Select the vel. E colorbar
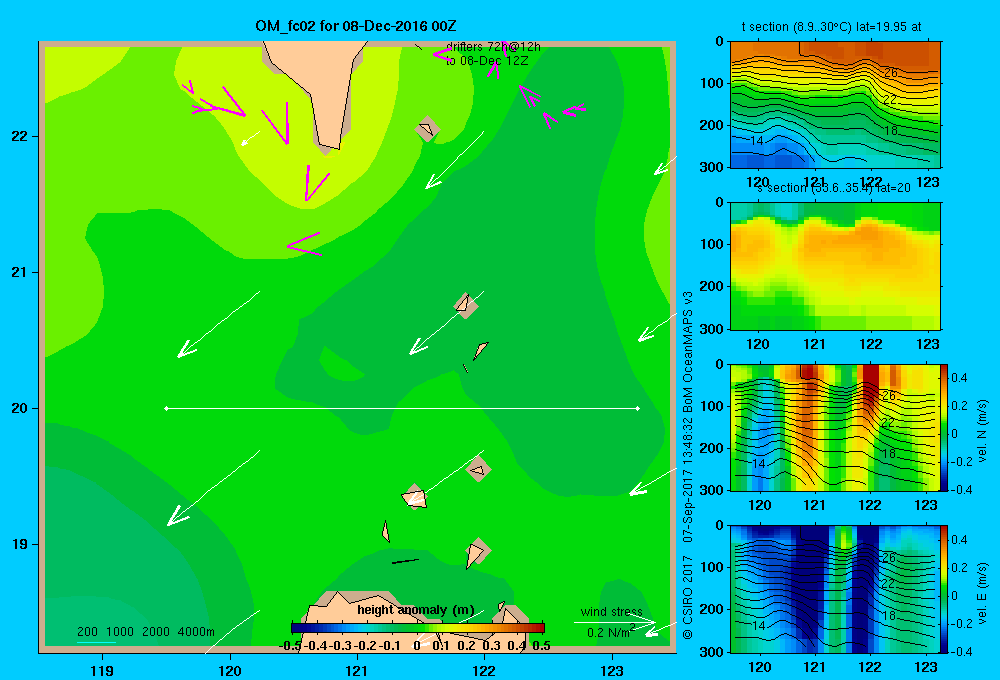This screenshot has height=680, width=1000. click(x=944, y=589)
